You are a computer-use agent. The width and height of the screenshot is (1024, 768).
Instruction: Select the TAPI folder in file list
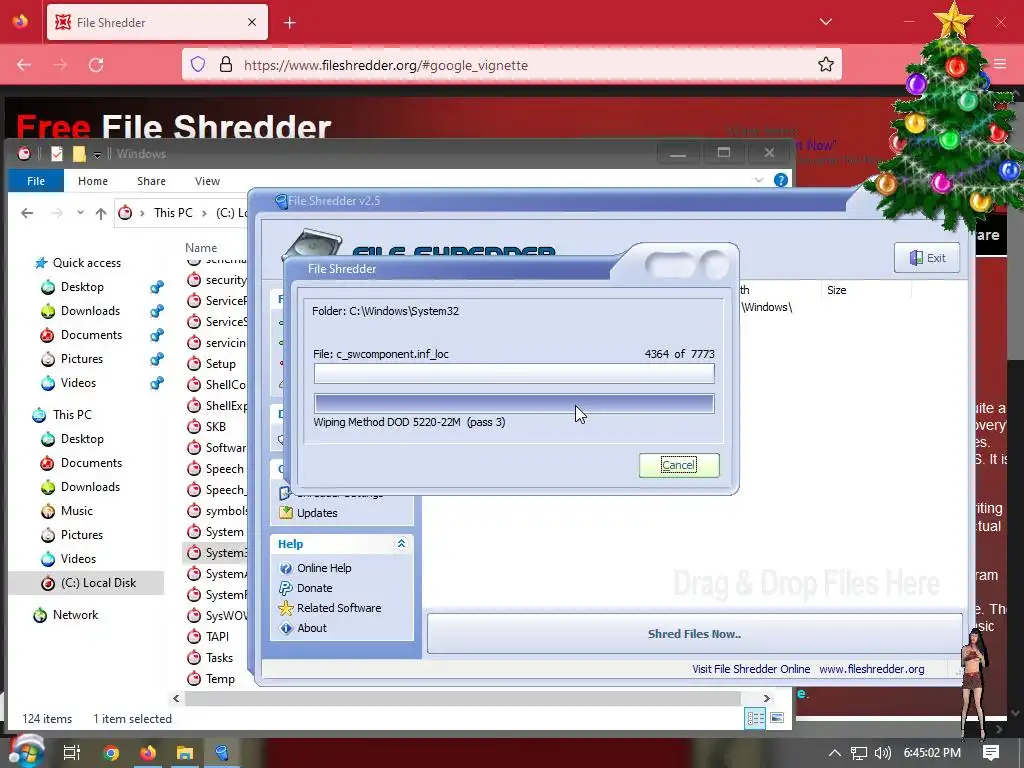217,637
